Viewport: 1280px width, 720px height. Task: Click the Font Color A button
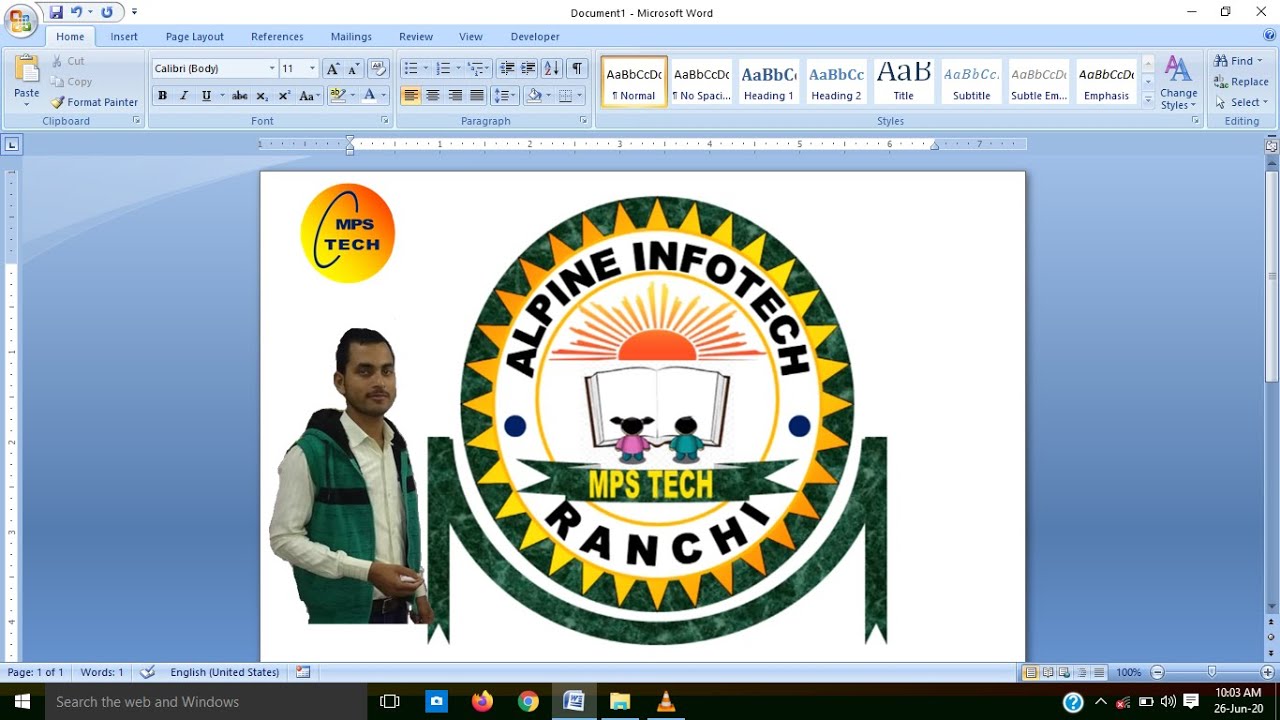click(x=369, y=96)
